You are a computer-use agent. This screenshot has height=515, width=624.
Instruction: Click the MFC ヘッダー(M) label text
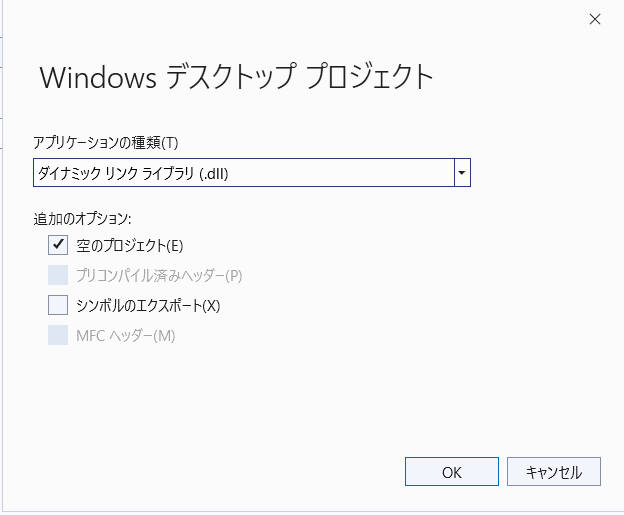(126, 335)
